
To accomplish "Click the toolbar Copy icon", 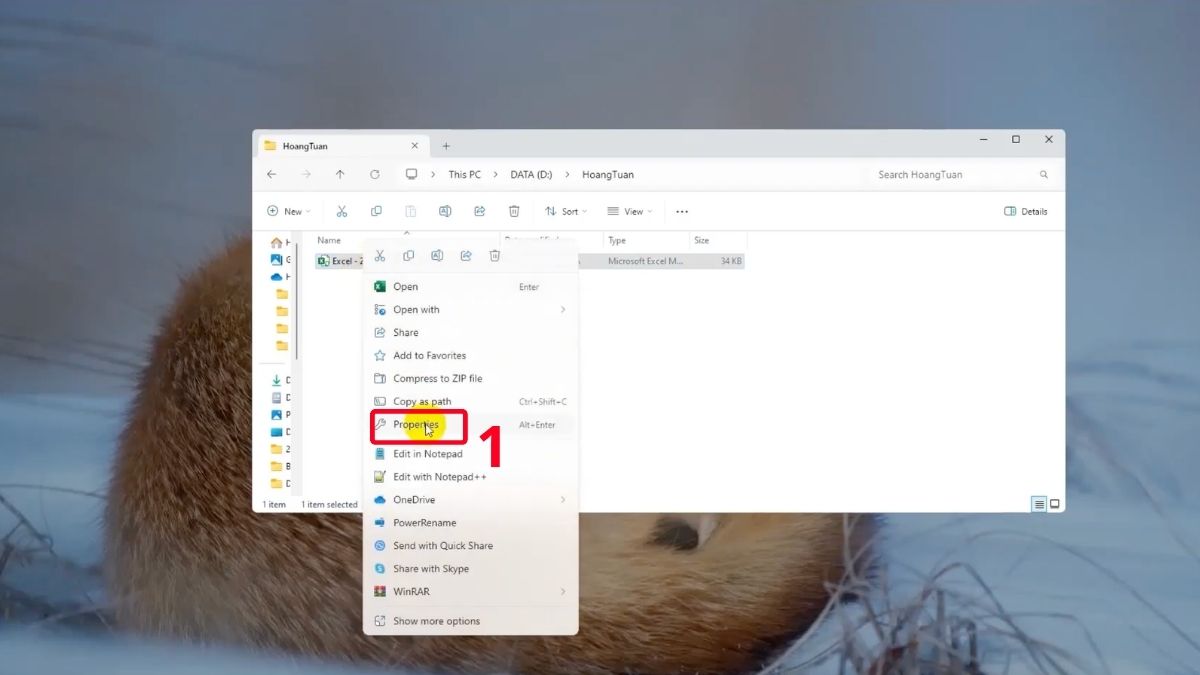I will (x=376, y=212).
